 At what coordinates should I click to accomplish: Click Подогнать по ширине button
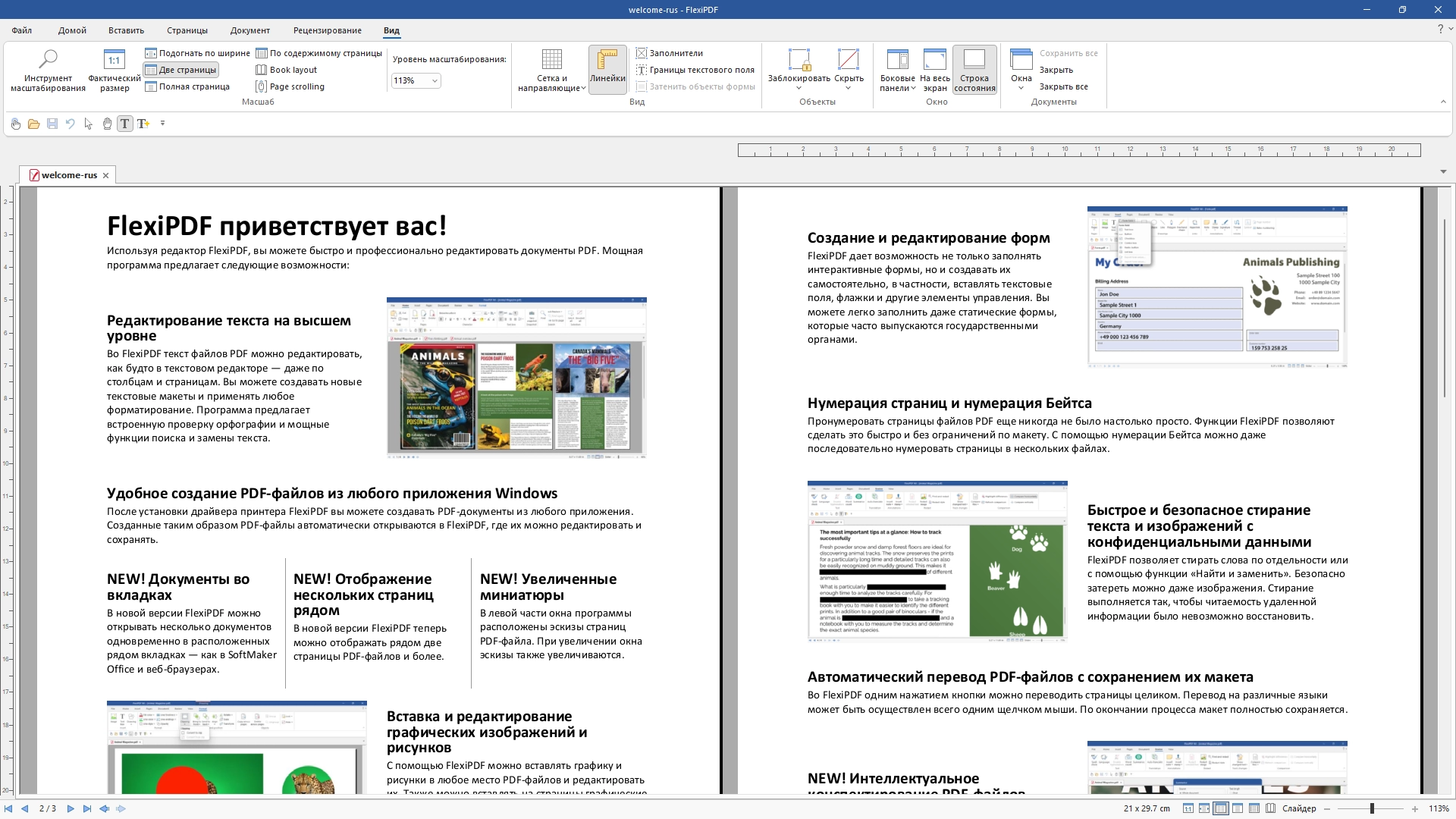(197, 53)
